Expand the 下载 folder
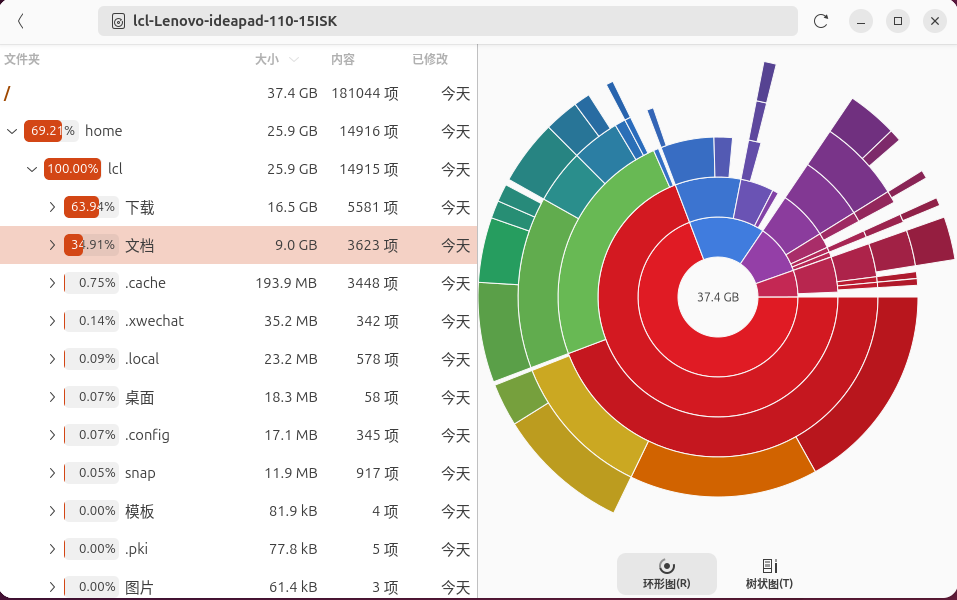This screenshot has width=957, height=600. pos(52,207)
